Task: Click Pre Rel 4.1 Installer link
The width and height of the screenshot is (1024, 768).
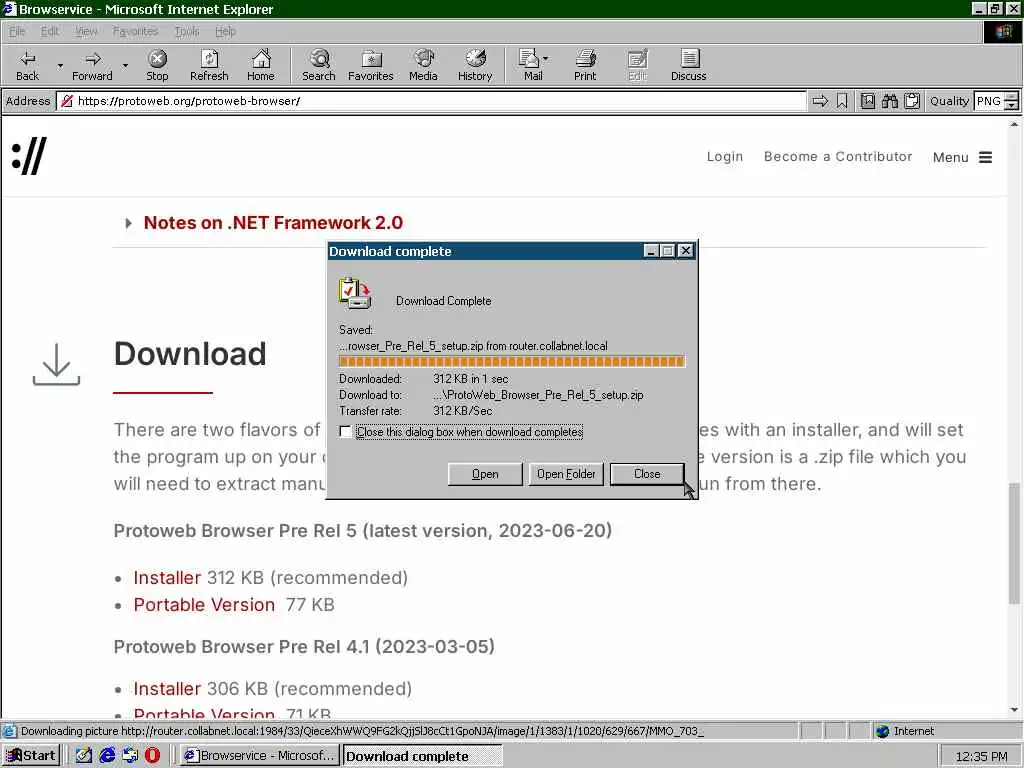Action: point(167,689)
